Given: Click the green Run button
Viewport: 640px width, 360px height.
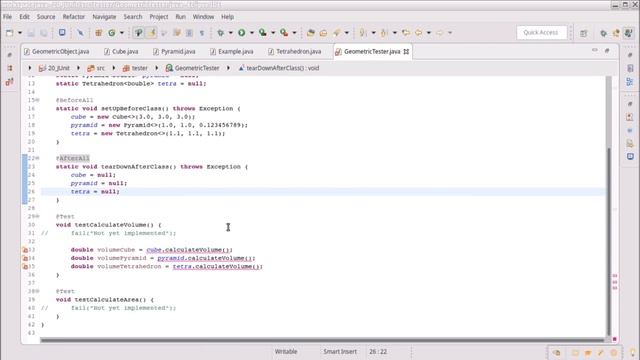Looking at the screenshot, I should 242,33.
